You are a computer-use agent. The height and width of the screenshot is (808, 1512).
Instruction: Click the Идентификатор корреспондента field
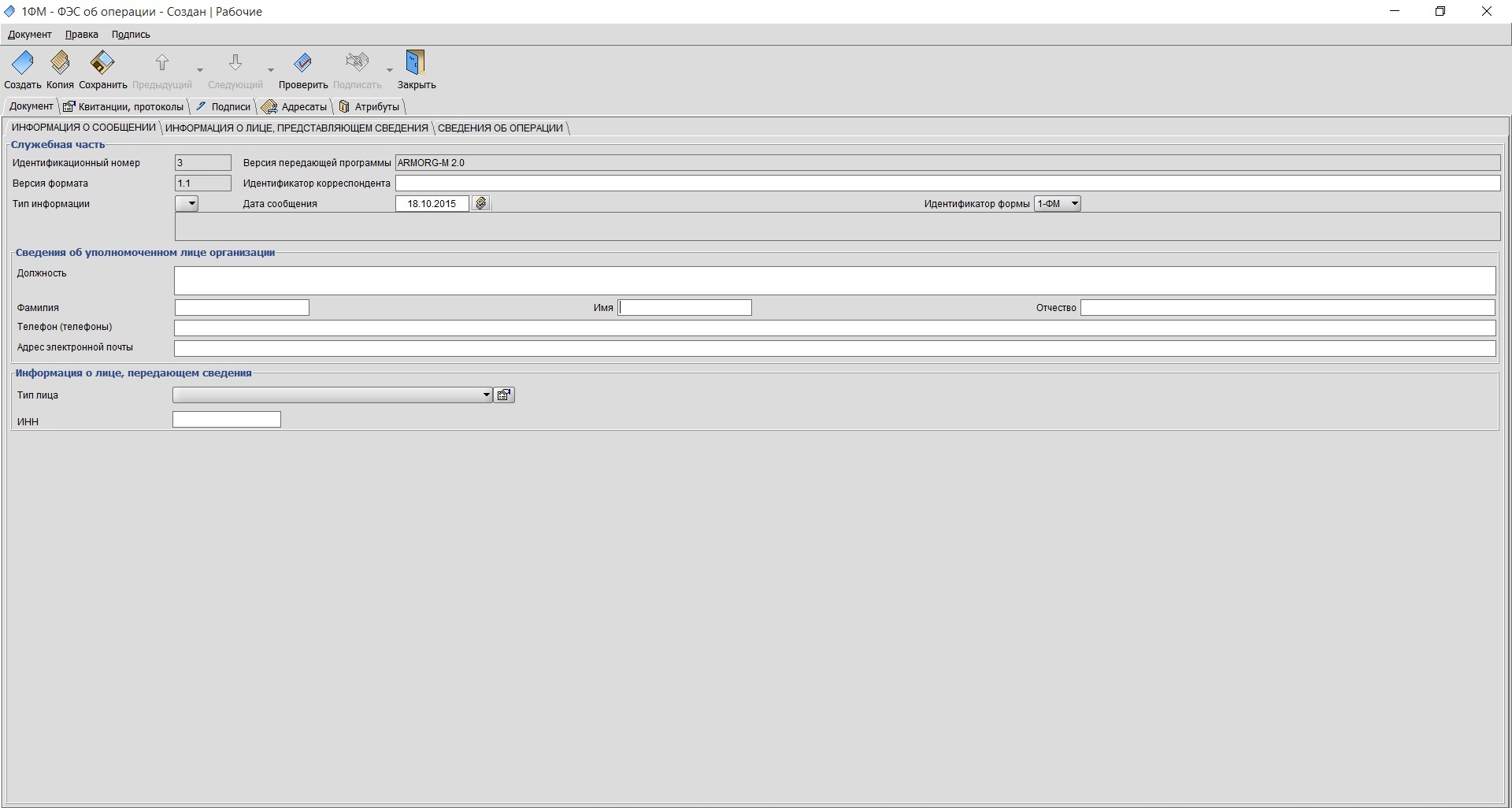[x=948, y=183]
